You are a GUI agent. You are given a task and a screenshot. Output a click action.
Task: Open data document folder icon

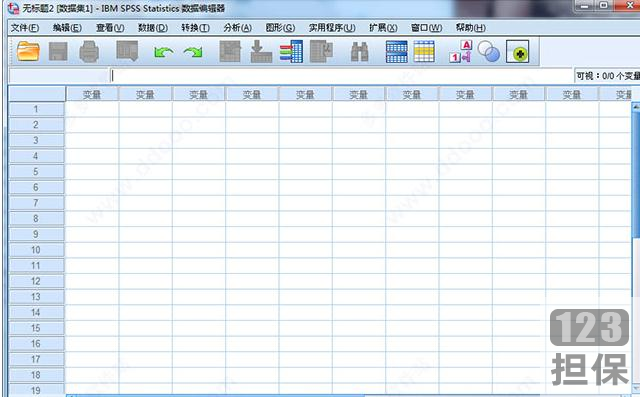point(28,52)
